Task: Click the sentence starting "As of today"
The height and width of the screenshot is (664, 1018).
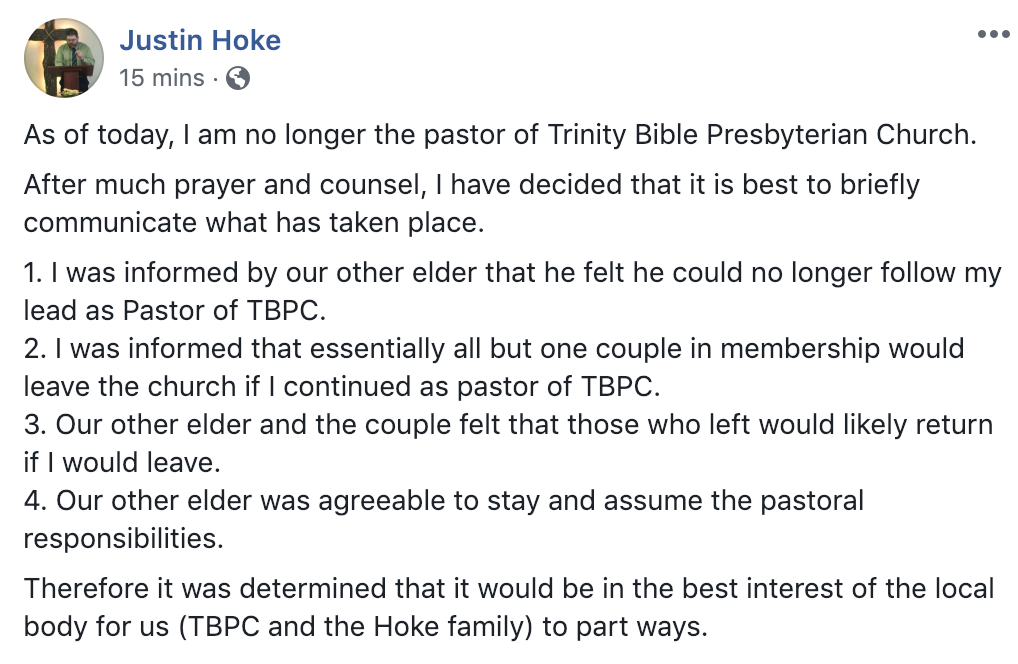Action: coord(500,135)
